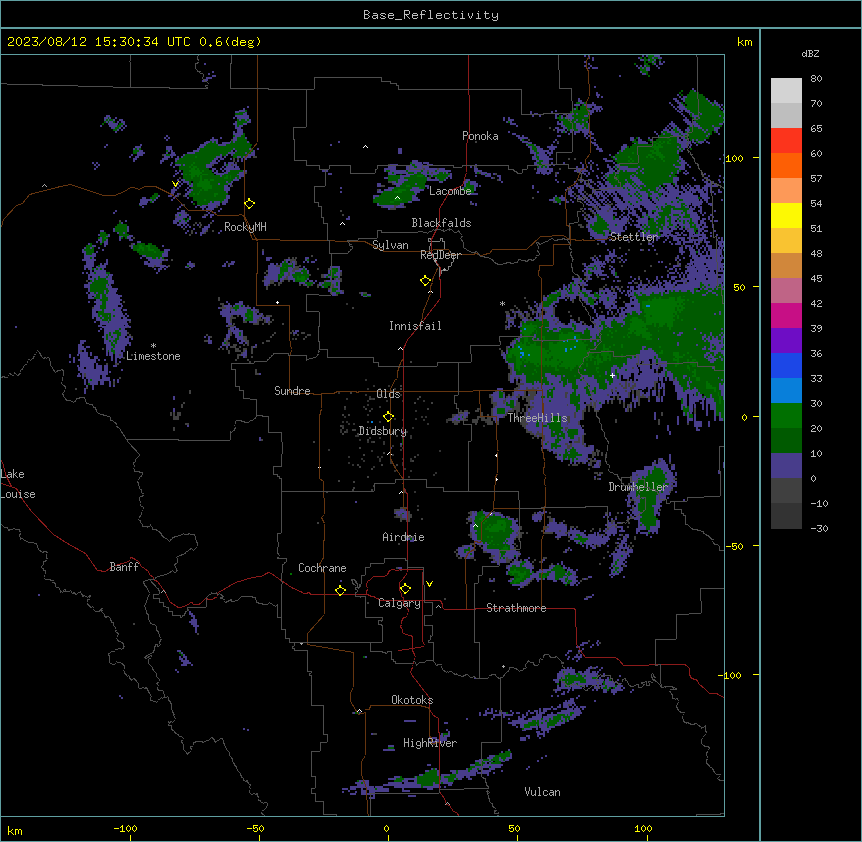Click the magenta 39-42 dBZ legend swatch

(786, 315)
